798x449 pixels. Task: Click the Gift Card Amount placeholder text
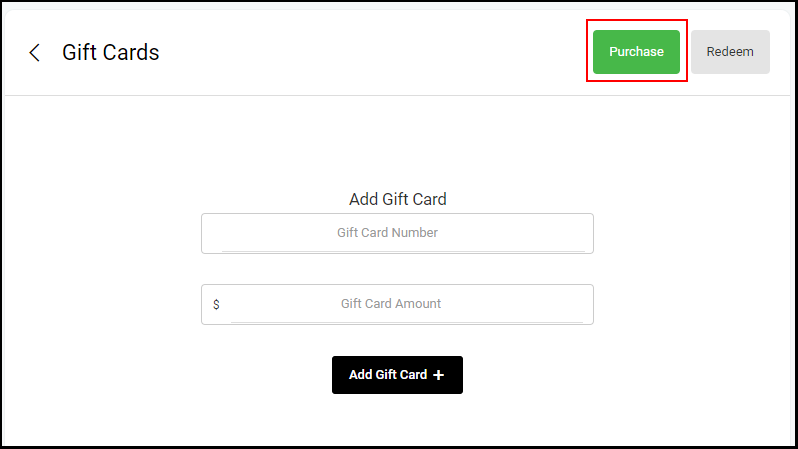pos(391,304)
